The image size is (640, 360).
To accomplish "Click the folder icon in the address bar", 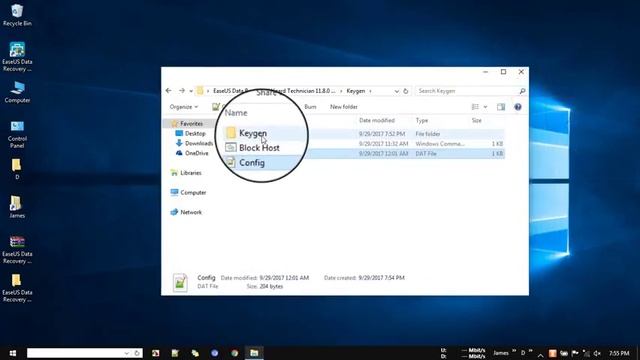I will point(200,91).
